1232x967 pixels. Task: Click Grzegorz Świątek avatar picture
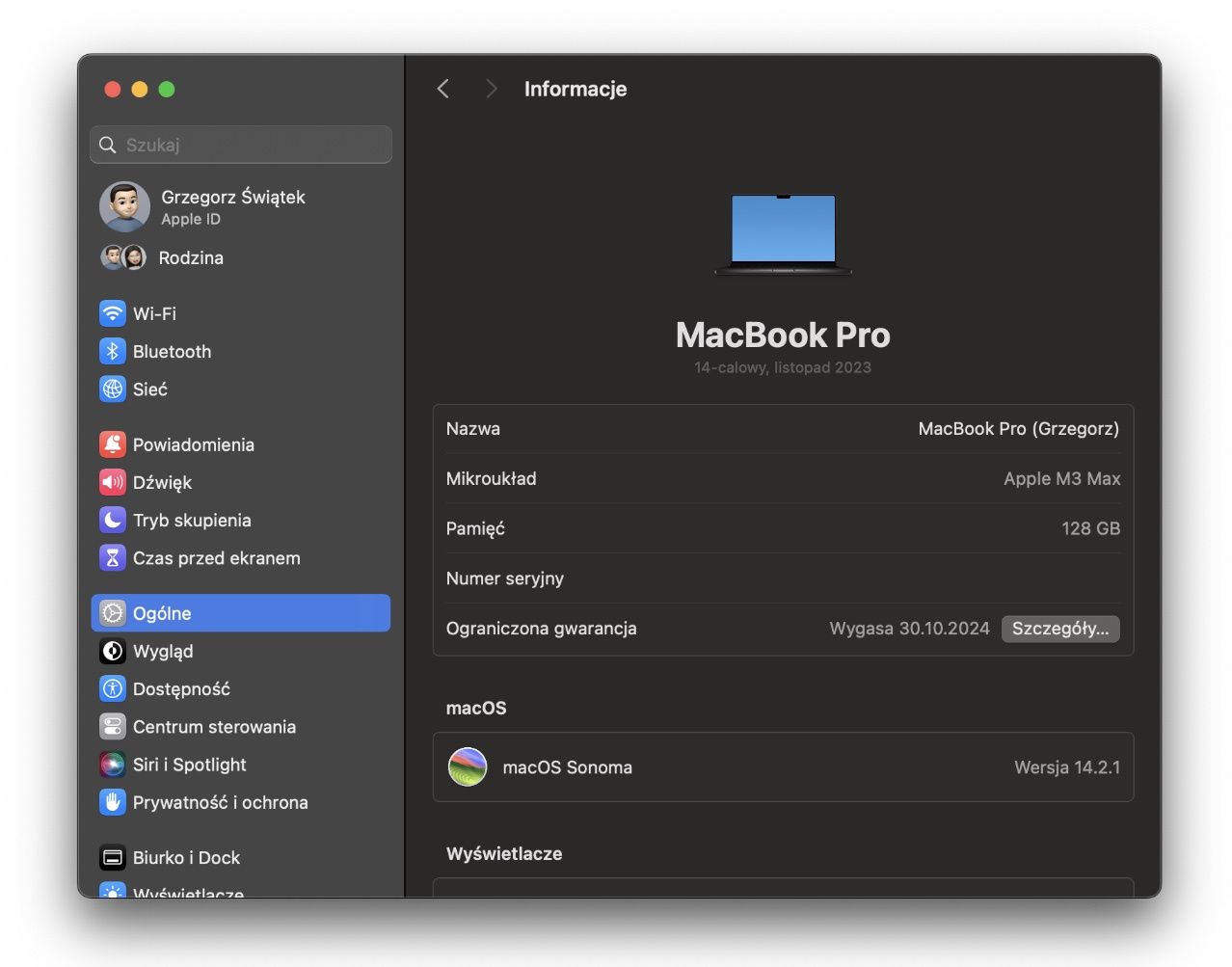[x=124, y=206]
